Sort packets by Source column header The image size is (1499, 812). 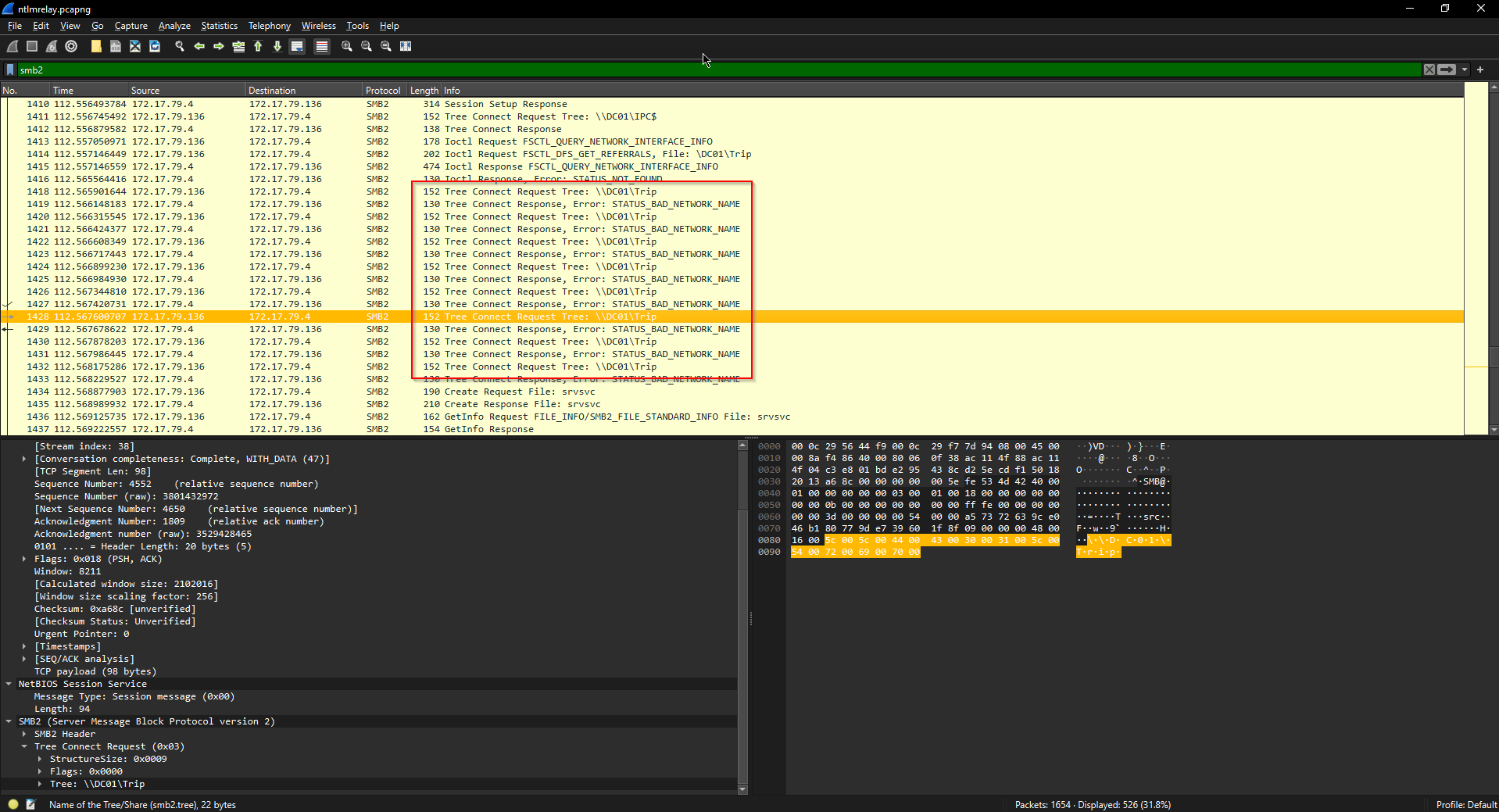point(186,91)
